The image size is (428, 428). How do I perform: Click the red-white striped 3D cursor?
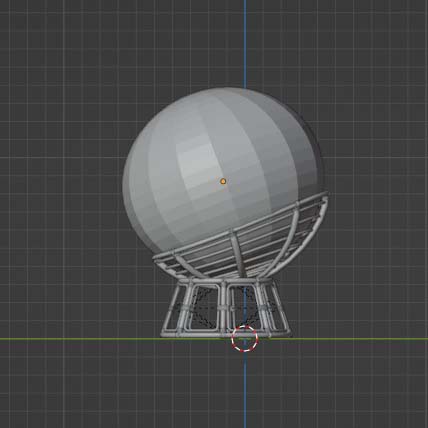click(245, 339)
